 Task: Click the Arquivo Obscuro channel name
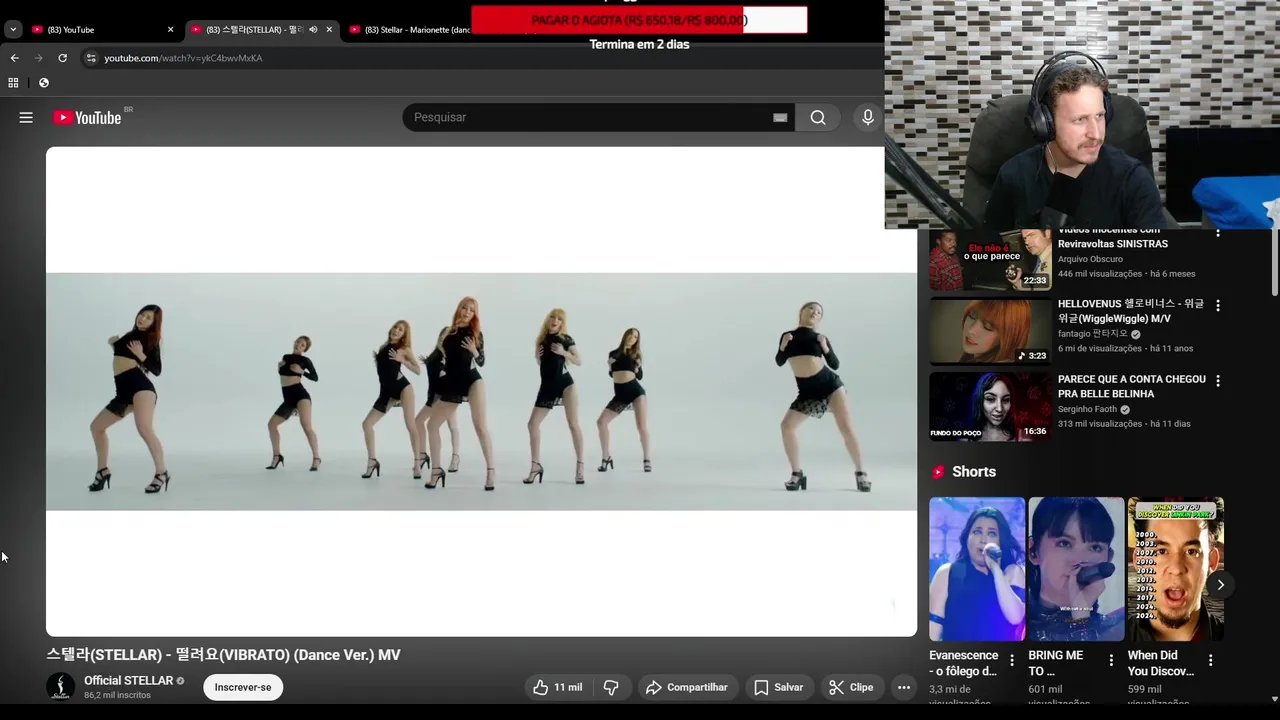(1090, 259)
